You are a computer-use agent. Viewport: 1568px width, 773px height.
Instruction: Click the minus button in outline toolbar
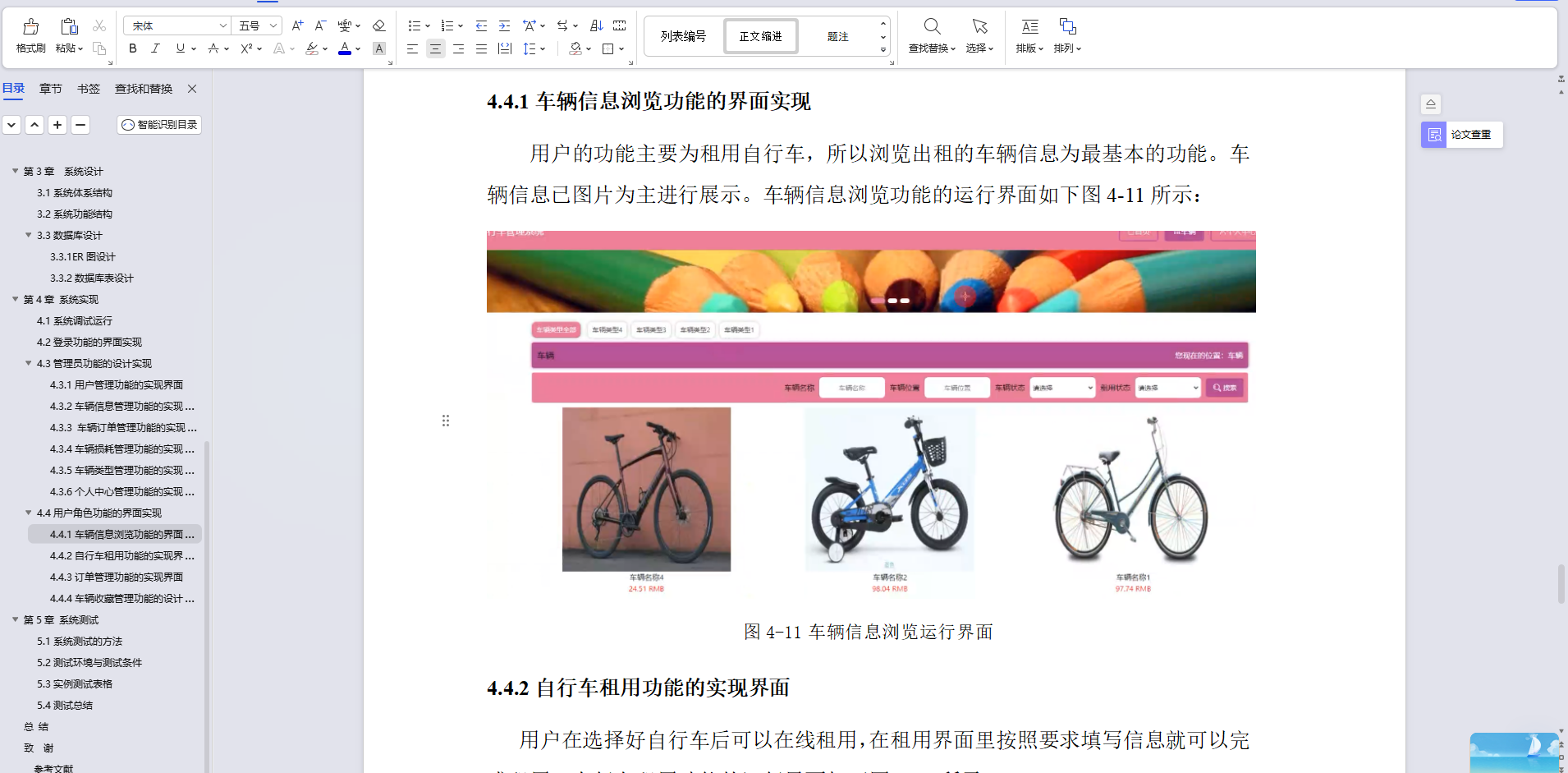pyautogui.click(x=80, y=125)
